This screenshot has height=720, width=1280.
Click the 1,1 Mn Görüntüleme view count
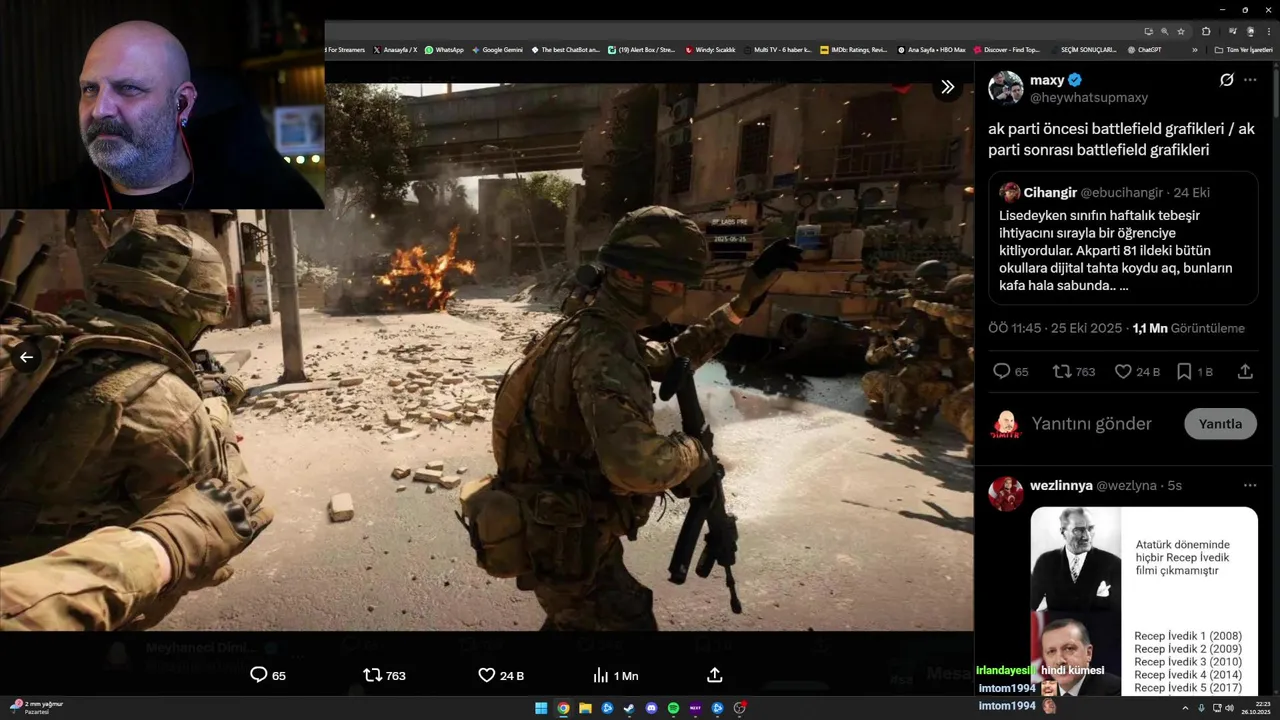[1189, 328]
